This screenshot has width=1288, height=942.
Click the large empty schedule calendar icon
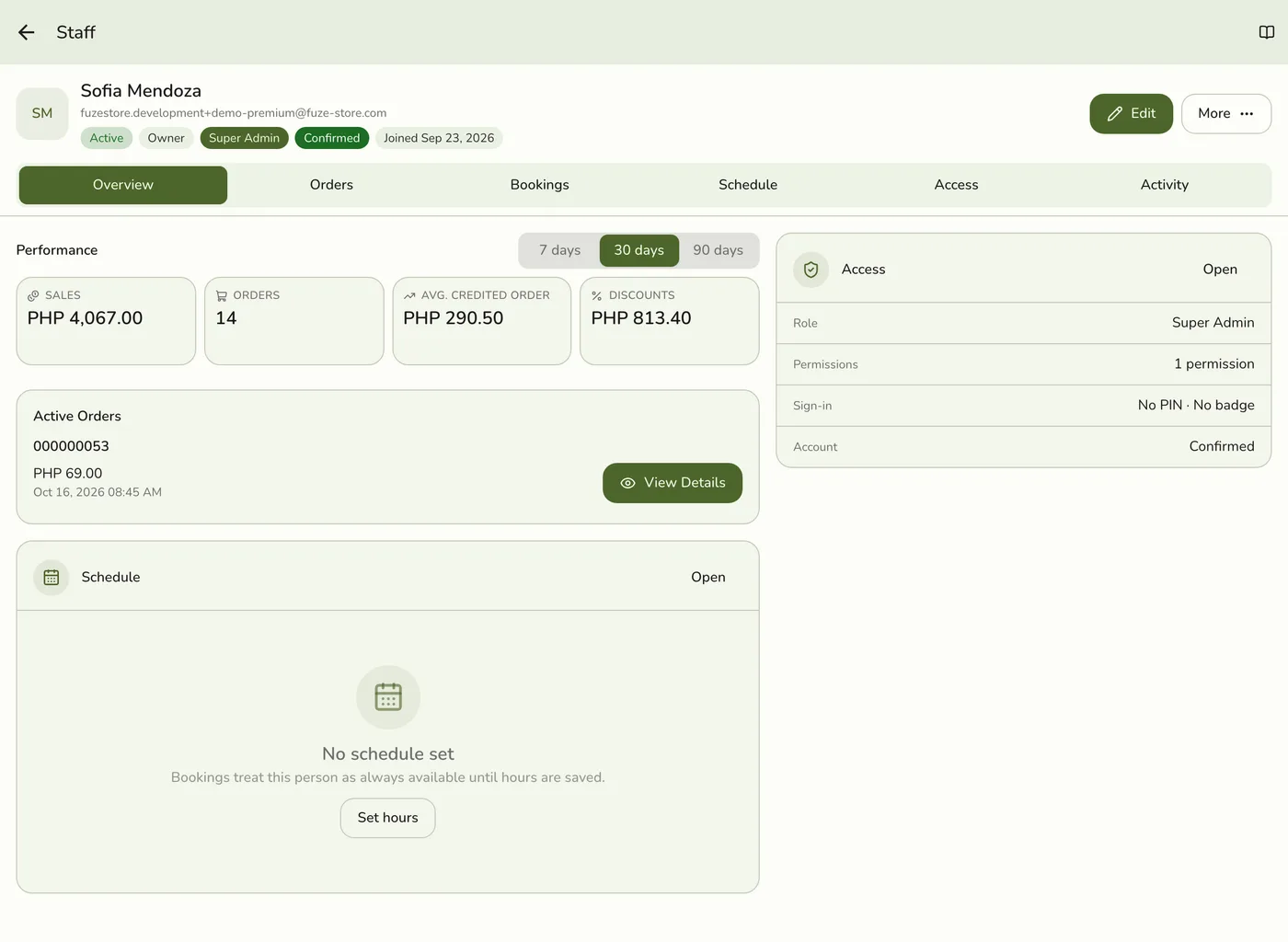[x=388, y=697]
